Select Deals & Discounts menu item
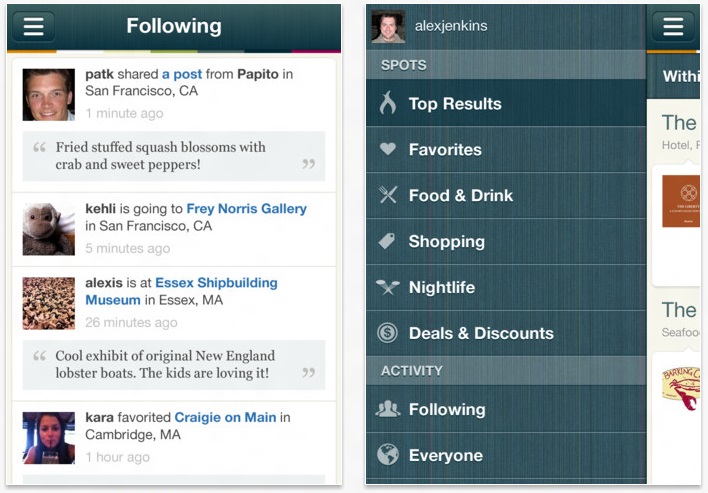The width and height of the screenshot is (708, 493). pyautogui.click(x=481, y=333)
